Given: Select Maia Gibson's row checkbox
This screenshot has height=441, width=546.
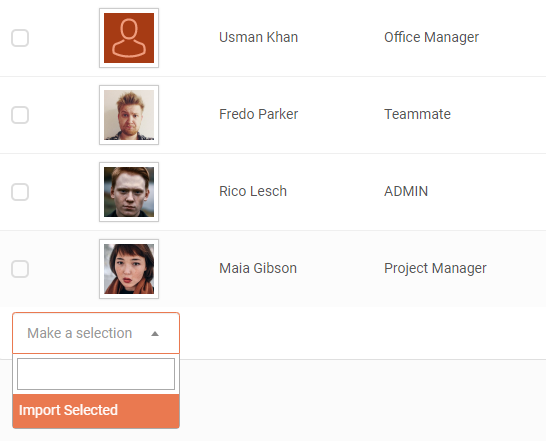Looking at the screenshot, I should click(x=20, y=269).
